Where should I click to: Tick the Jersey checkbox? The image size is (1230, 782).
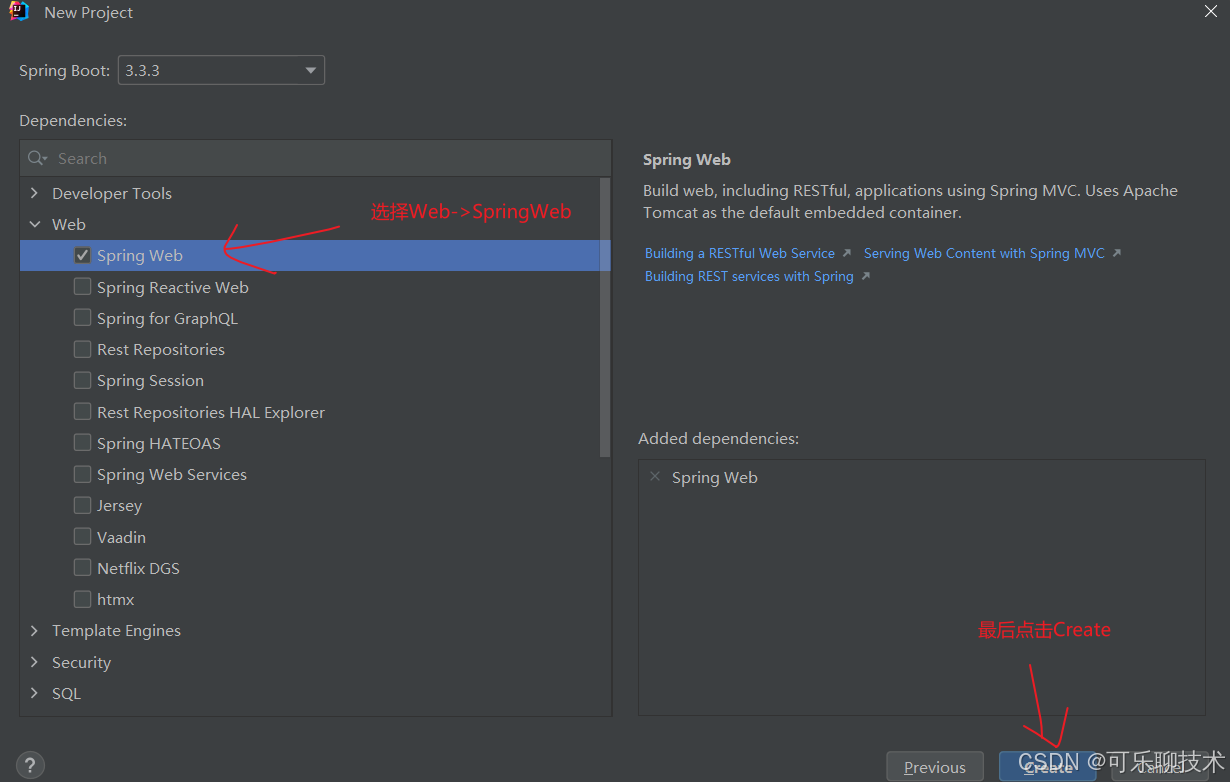tap(82, 505)
